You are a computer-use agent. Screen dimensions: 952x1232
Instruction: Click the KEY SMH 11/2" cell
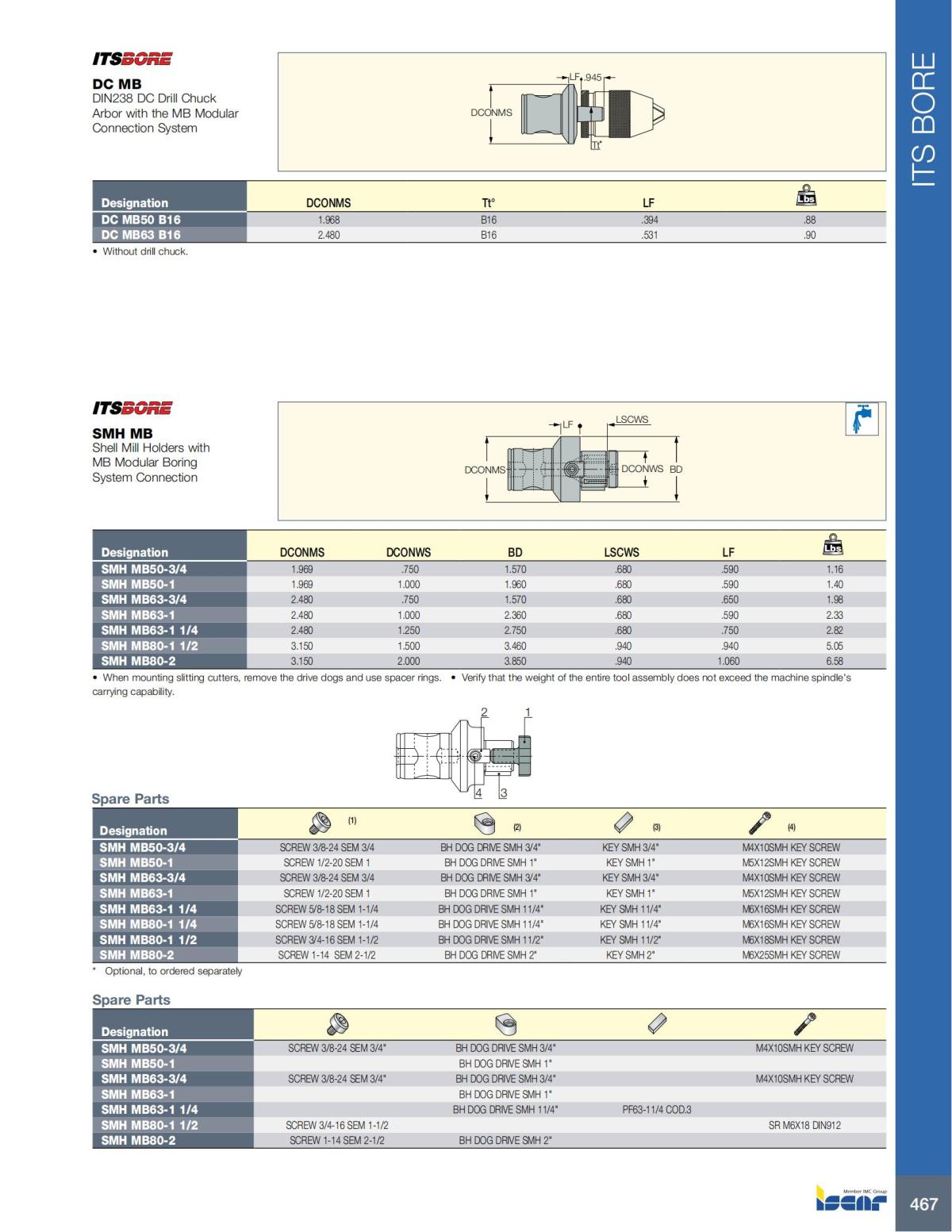pyautogui.click(x=631, y=939)
